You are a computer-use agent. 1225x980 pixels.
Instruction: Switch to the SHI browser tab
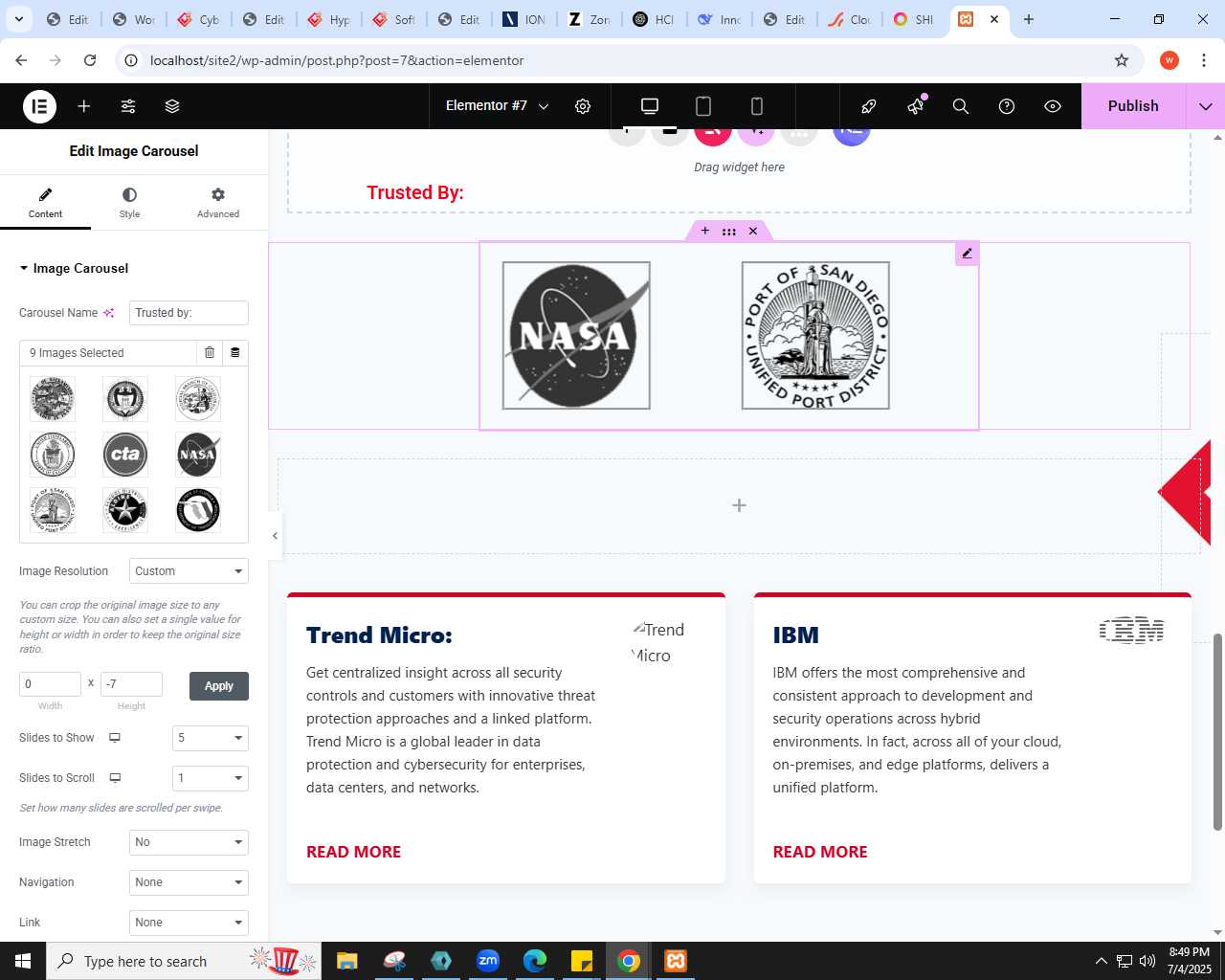coord(915,19)
